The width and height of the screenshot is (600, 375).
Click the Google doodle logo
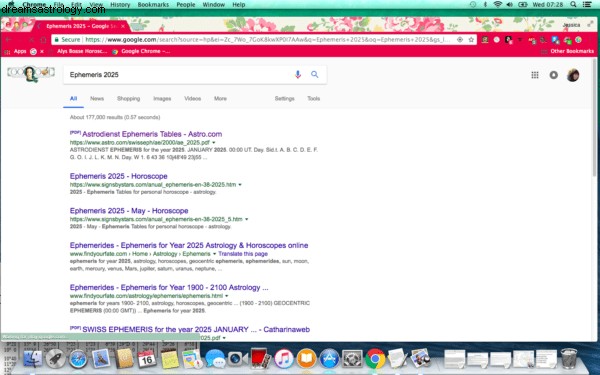point(31,73)
